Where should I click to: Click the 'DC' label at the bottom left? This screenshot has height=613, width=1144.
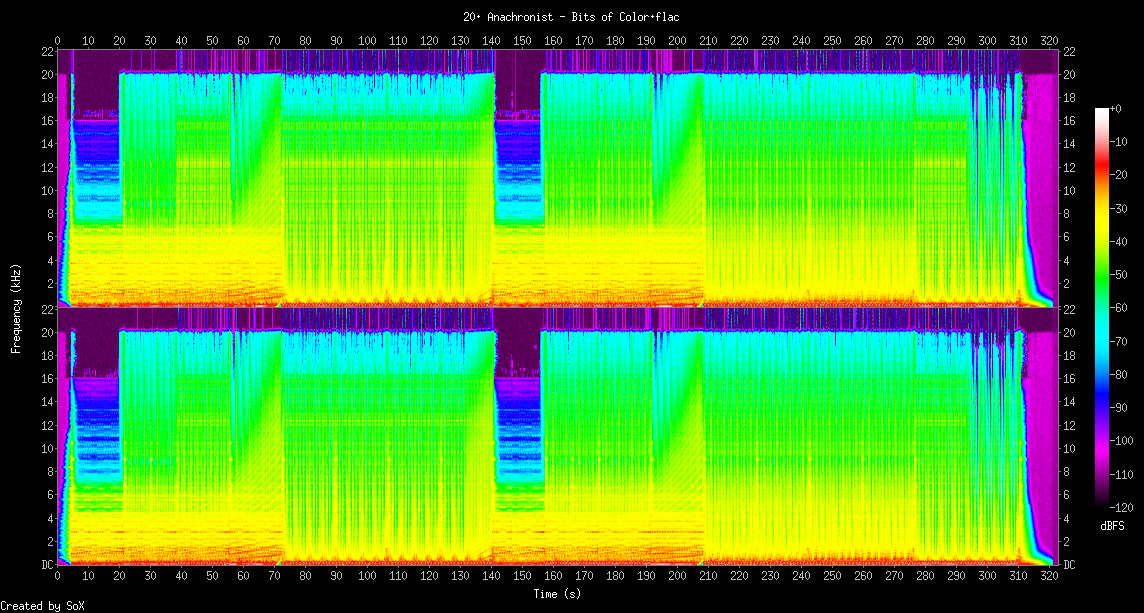(46, 564)
